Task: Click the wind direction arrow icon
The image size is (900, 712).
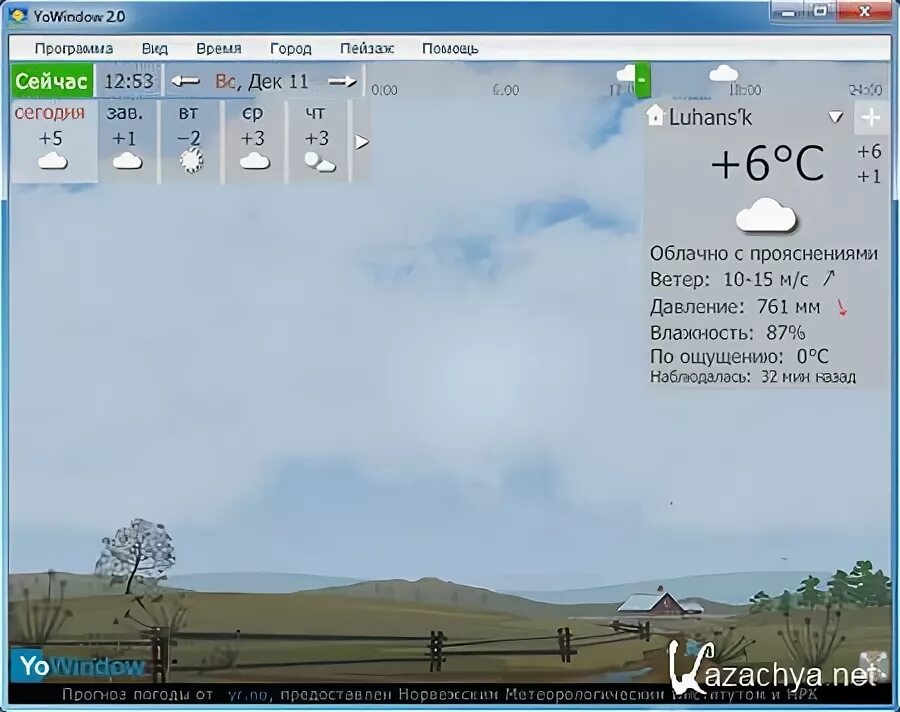Action: click(829, 278)
